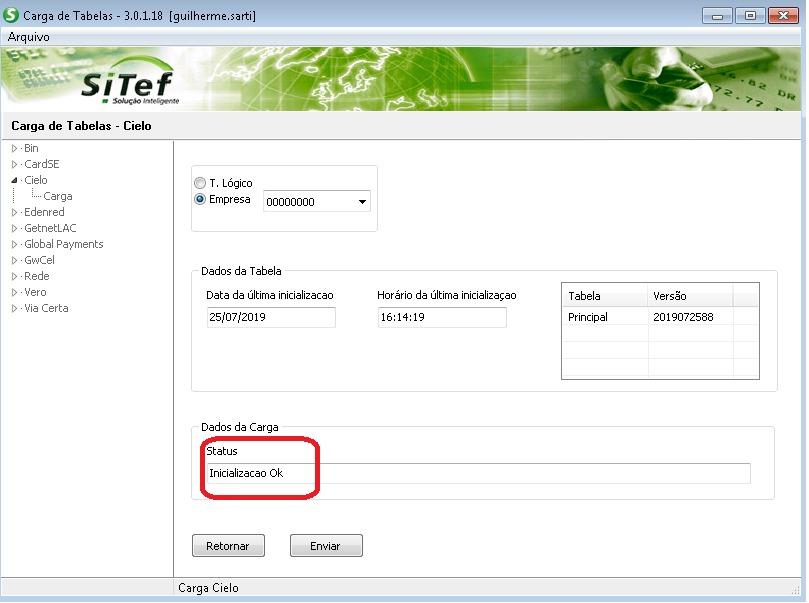Select the Principal table cell
This screenshot has width=809, height=603.
point(605,317)
